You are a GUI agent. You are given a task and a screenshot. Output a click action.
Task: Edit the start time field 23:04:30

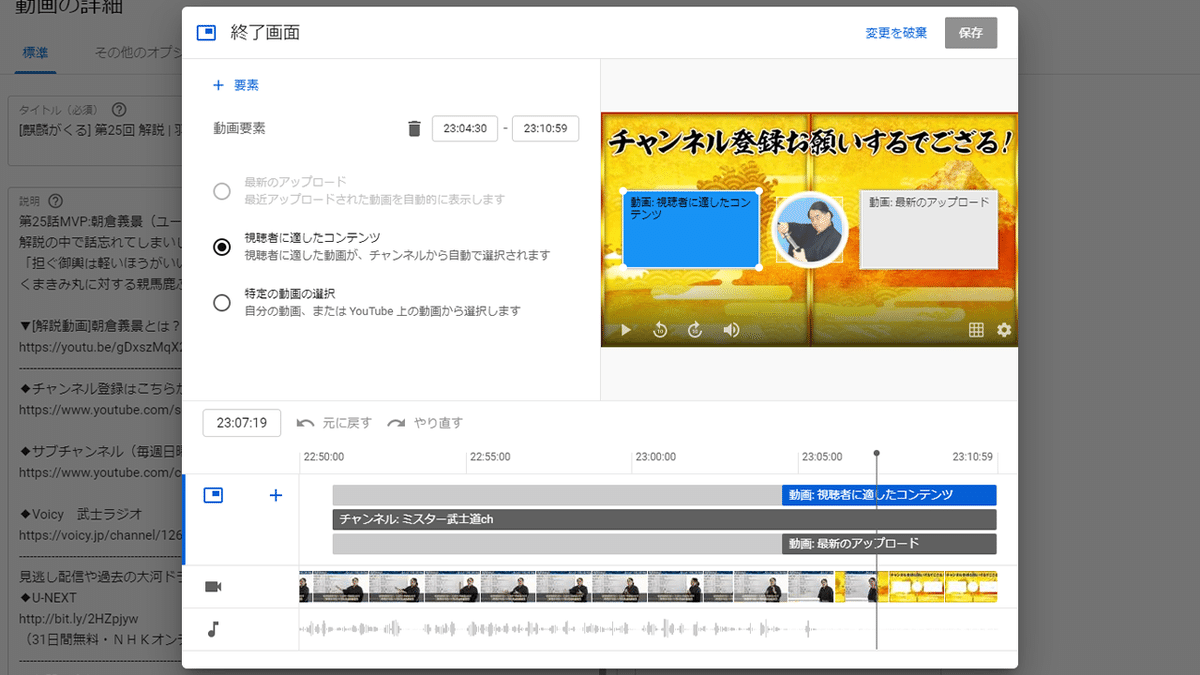pyautogui.click(x=465, y=129)
